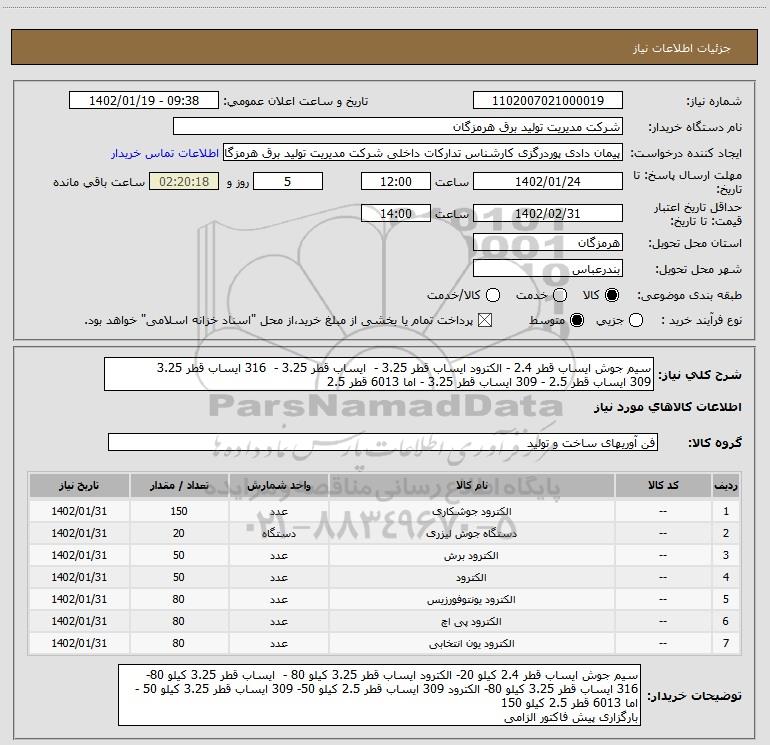770x745 pixels.
Task: Click the response deadline date 1402/01/24
Action: (x=548, y=181)
